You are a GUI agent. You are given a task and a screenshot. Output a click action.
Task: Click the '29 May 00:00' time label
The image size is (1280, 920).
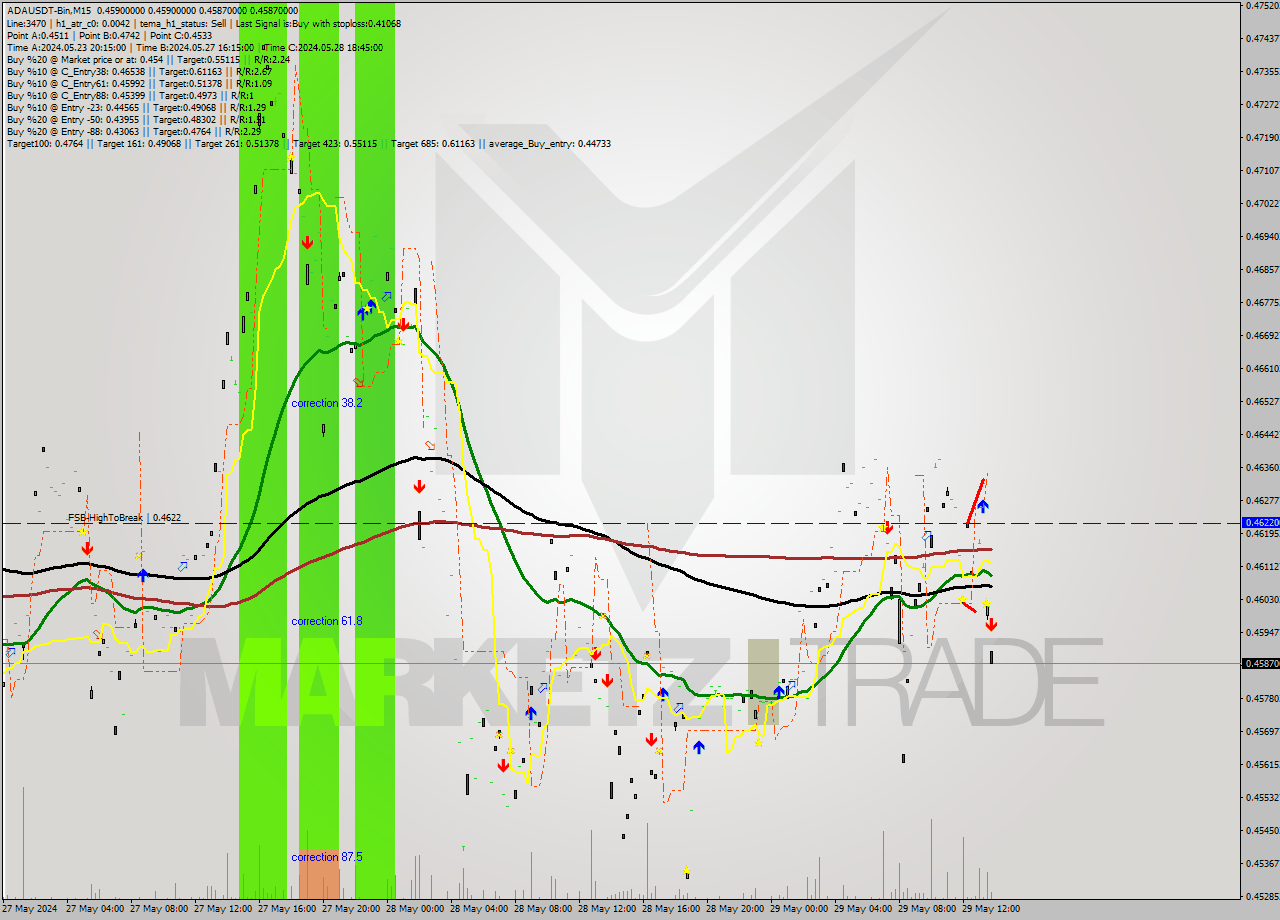click(800, 909)
